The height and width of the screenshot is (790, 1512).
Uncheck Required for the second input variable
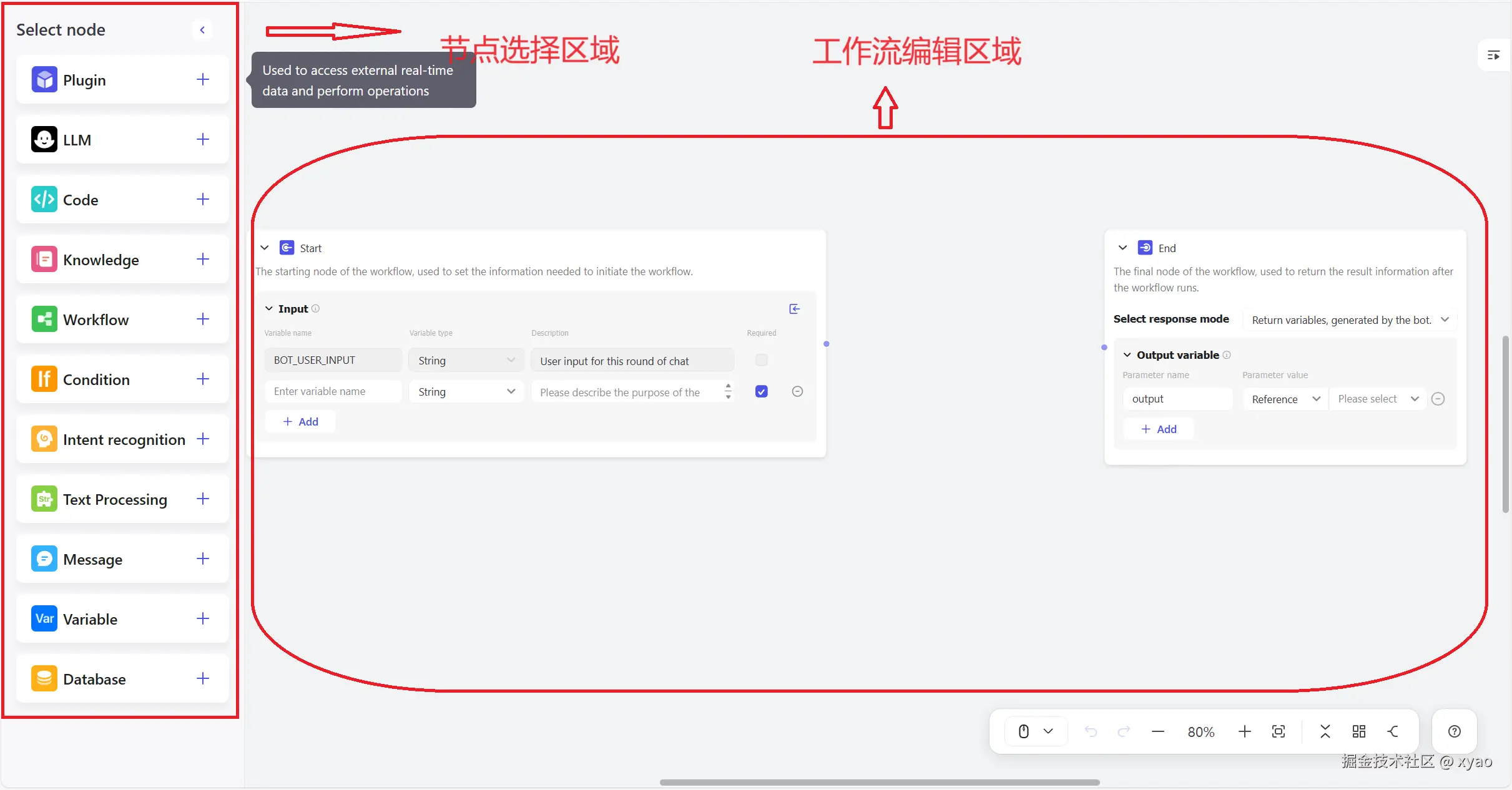[x=761, y=391]
